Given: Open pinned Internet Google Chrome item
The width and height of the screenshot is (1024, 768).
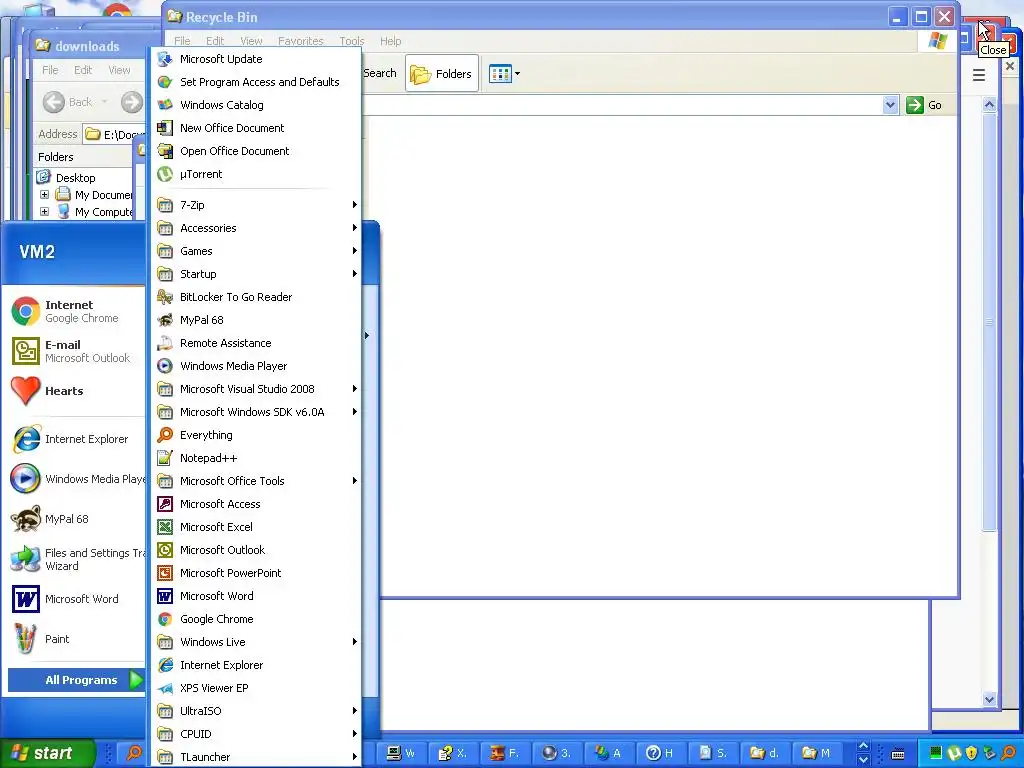Looking at the screenshot, I should tap(77, 312).
